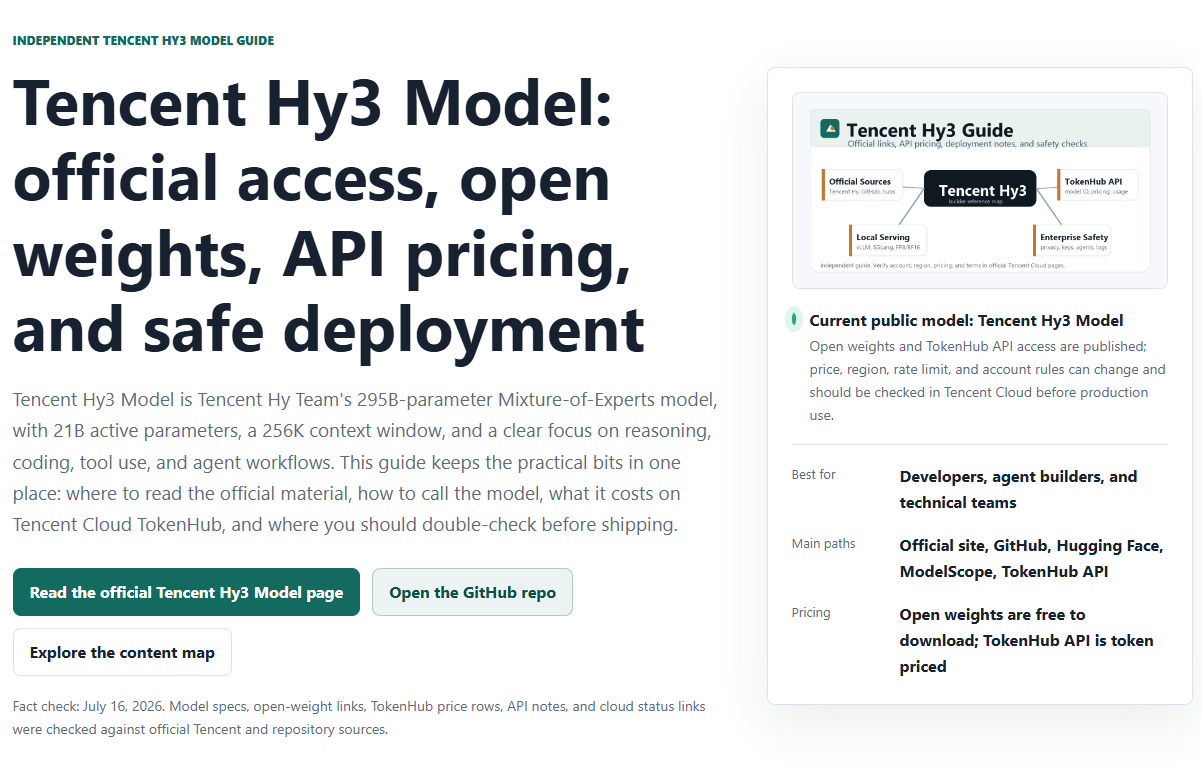This screenshot has height=779, width=1201.
Task: Click the Main paths label
Action: pyautogui.click(x=823, y=544)
